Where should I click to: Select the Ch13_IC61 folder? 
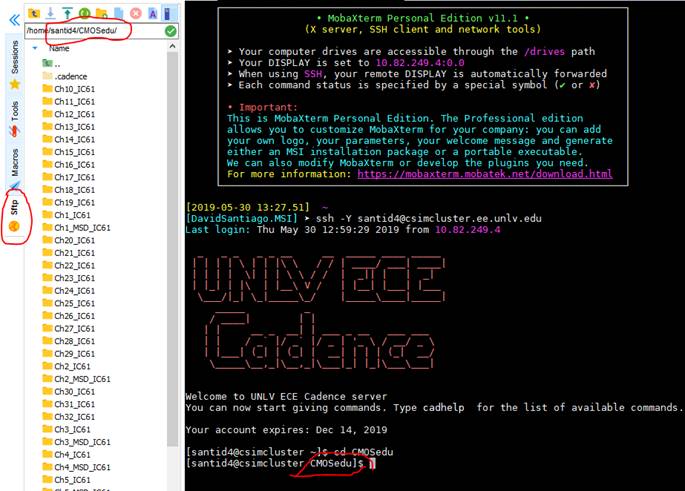pyautogui.click(x=69, y=127)
